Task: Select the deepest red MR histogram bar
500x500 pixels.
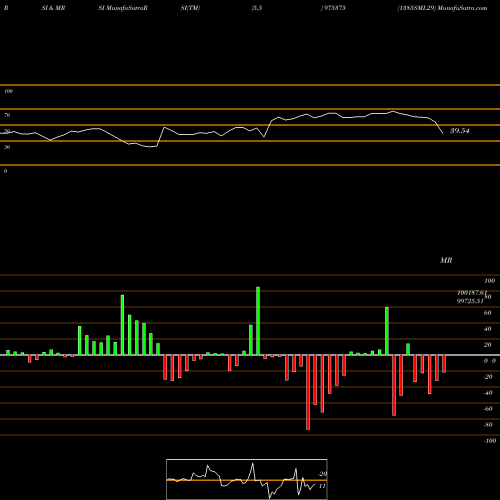Action: [x=308, y=392]
